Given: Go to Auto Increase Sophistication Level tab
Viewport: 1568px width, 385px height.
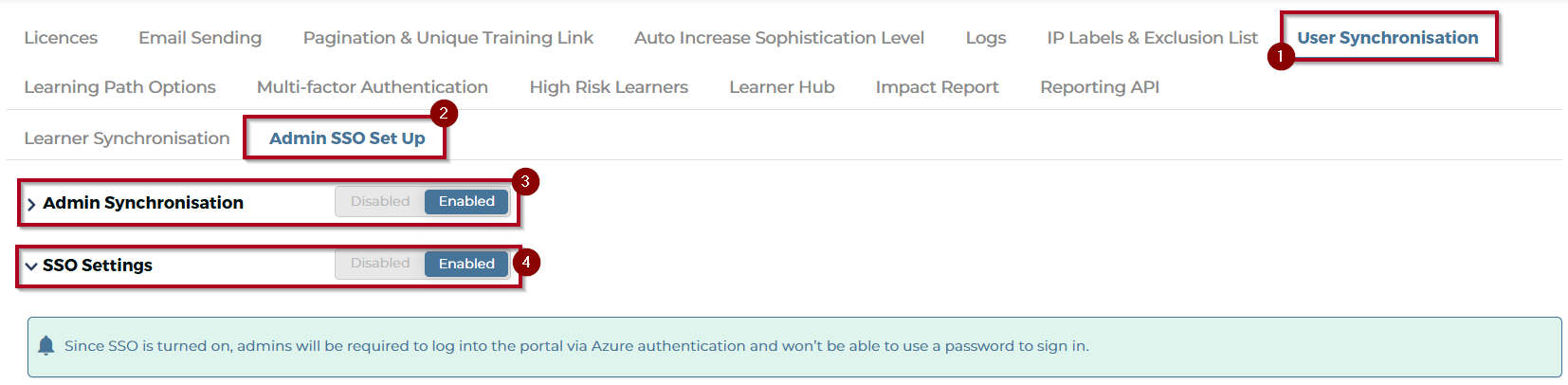Looking at the screenshot, I should coord(779,38).
